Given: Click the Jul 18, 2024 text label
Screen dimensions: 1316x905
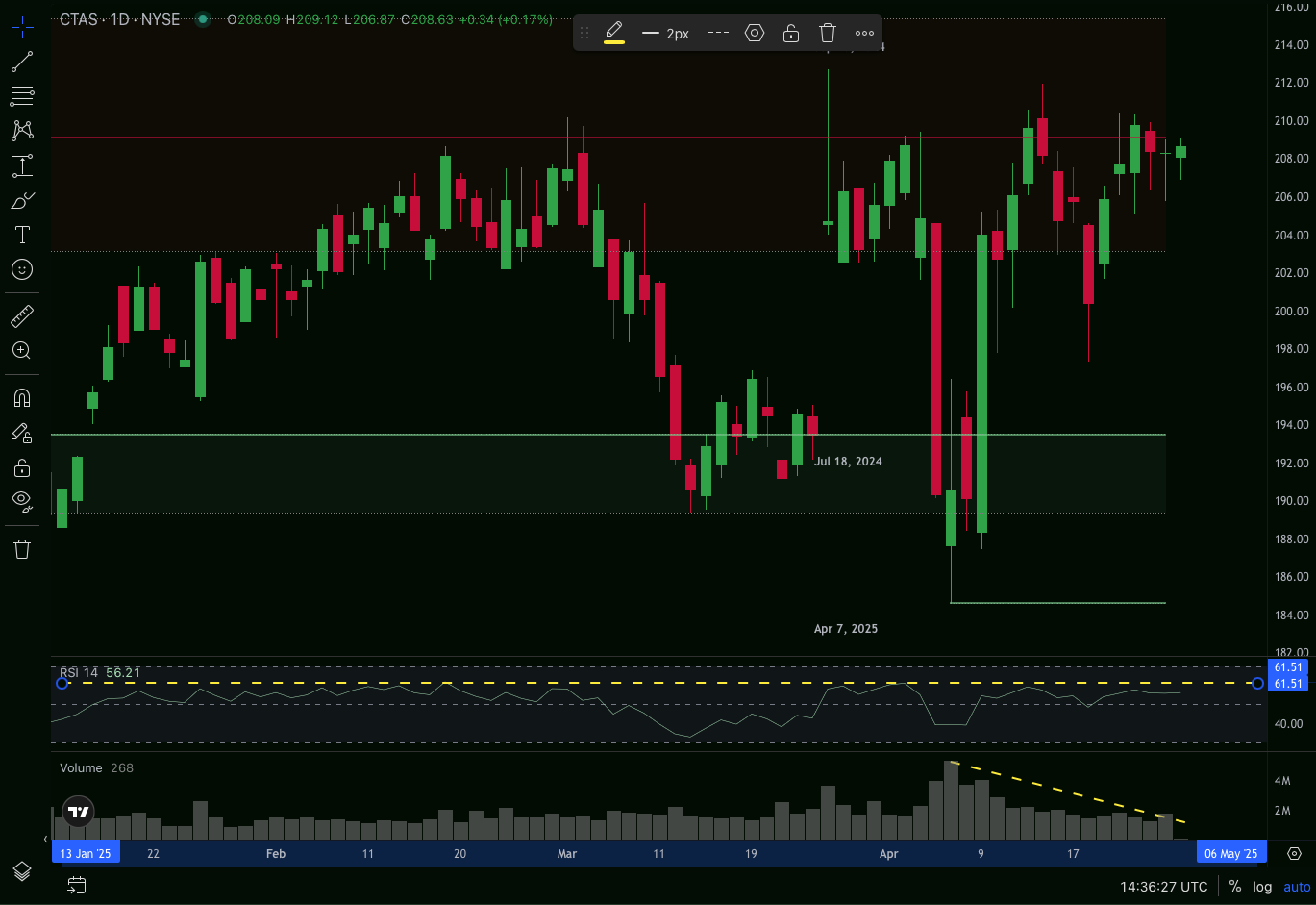Looking at the screenshot, I should pos(848,462).
